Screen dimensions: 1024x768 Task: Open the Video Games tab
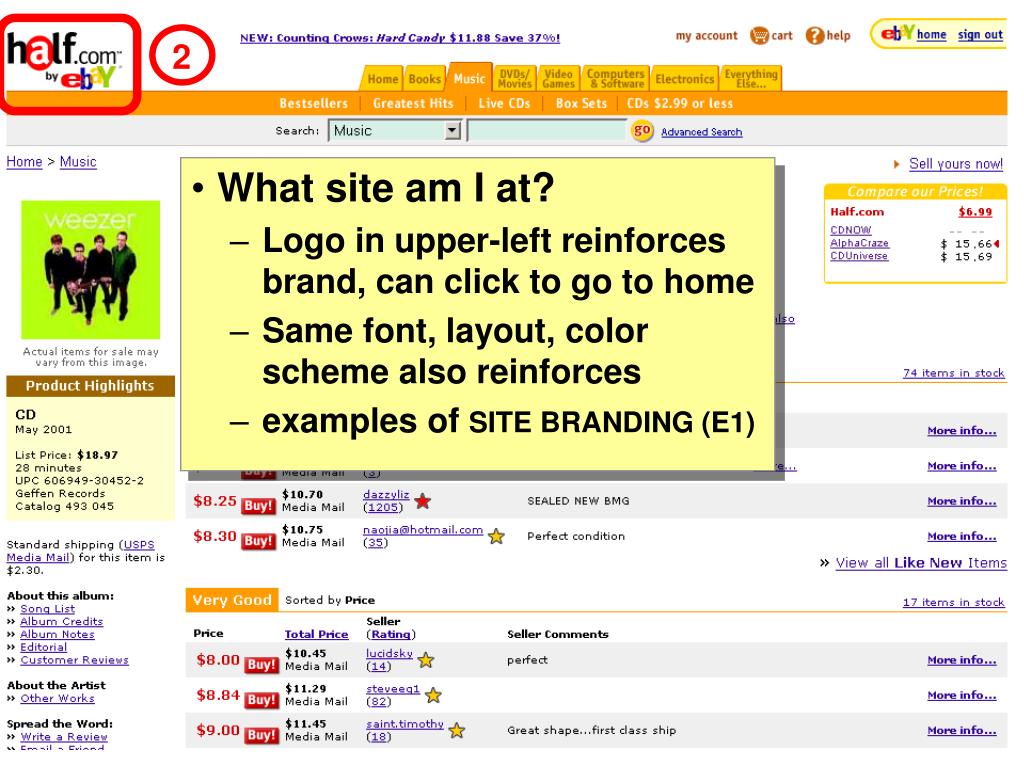click(x=558, y=78)
